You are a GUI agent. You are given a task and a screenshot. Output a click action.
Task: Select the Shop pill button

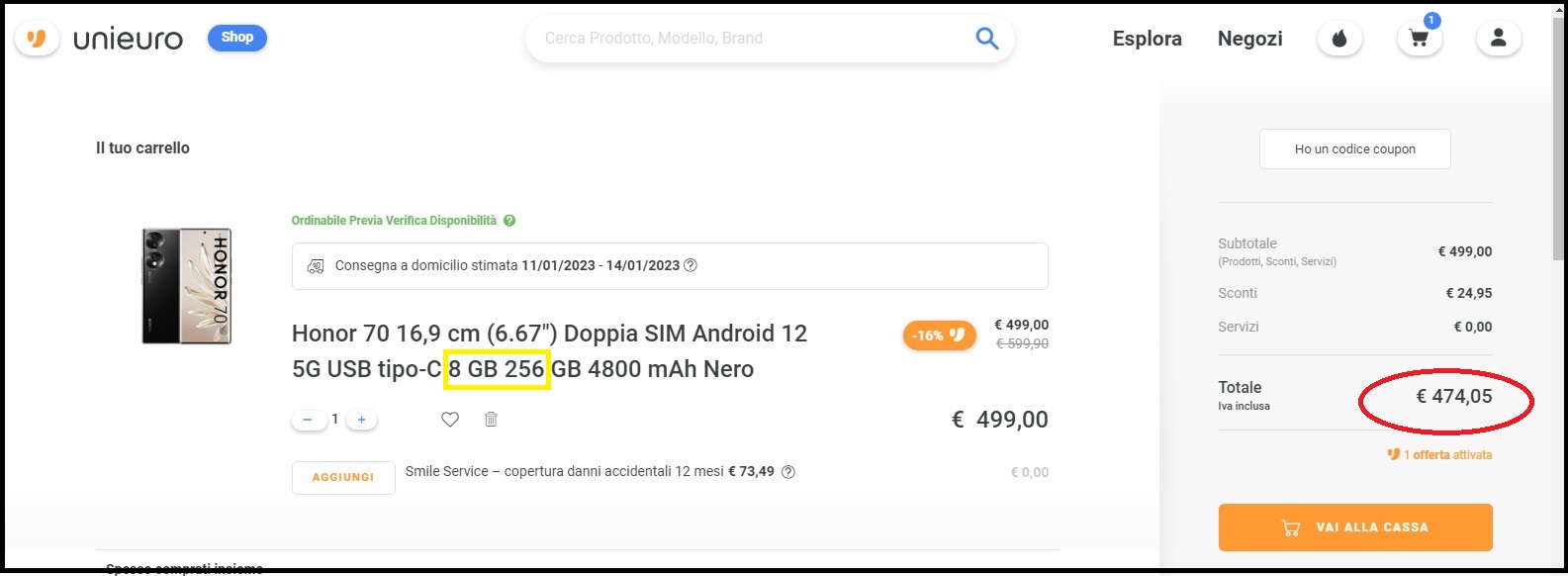click(x=236, y=38)
